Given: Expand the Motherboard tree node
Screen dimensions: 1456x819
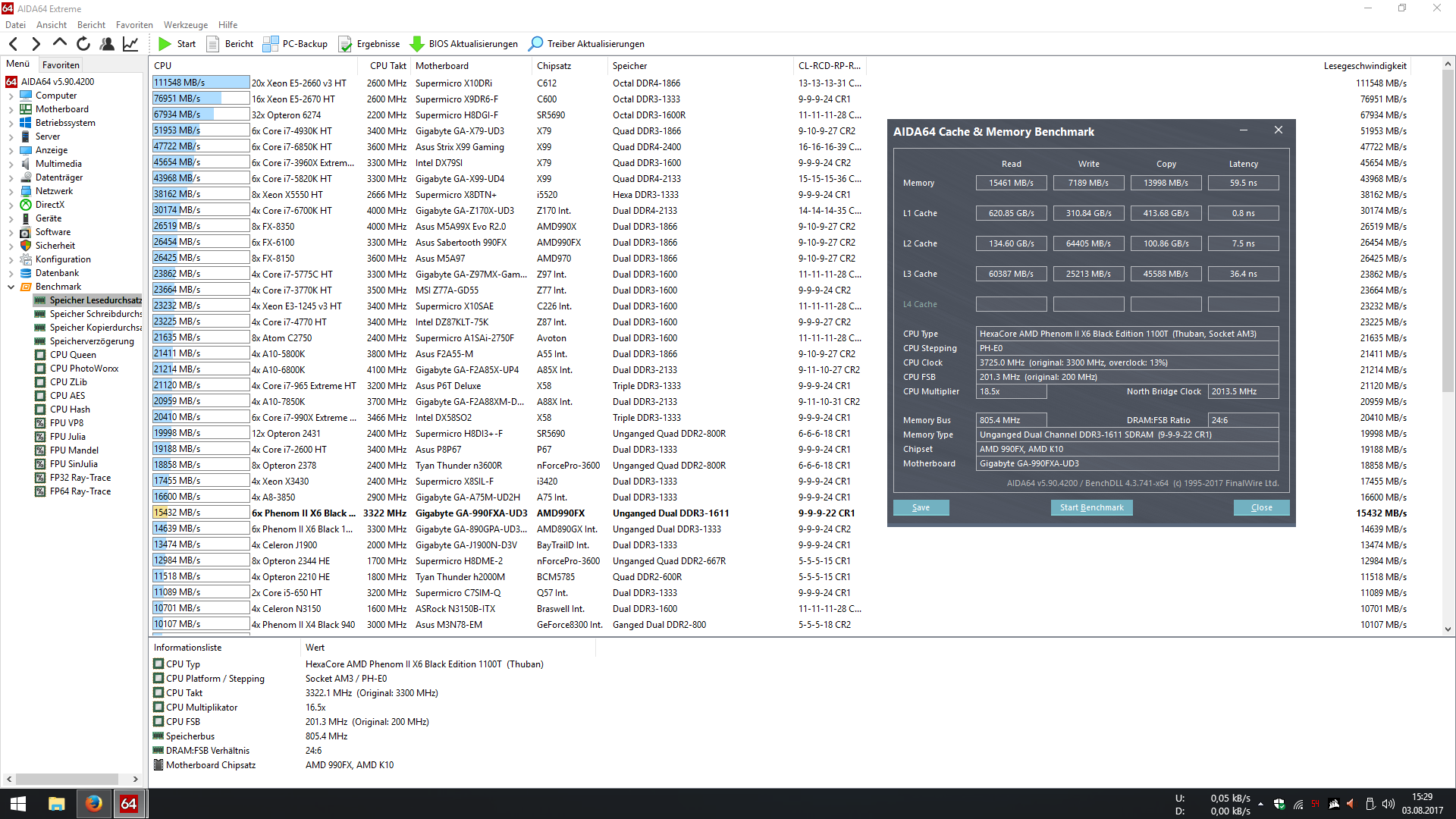Looking at the screenshot, I should (x=11, y=110).
